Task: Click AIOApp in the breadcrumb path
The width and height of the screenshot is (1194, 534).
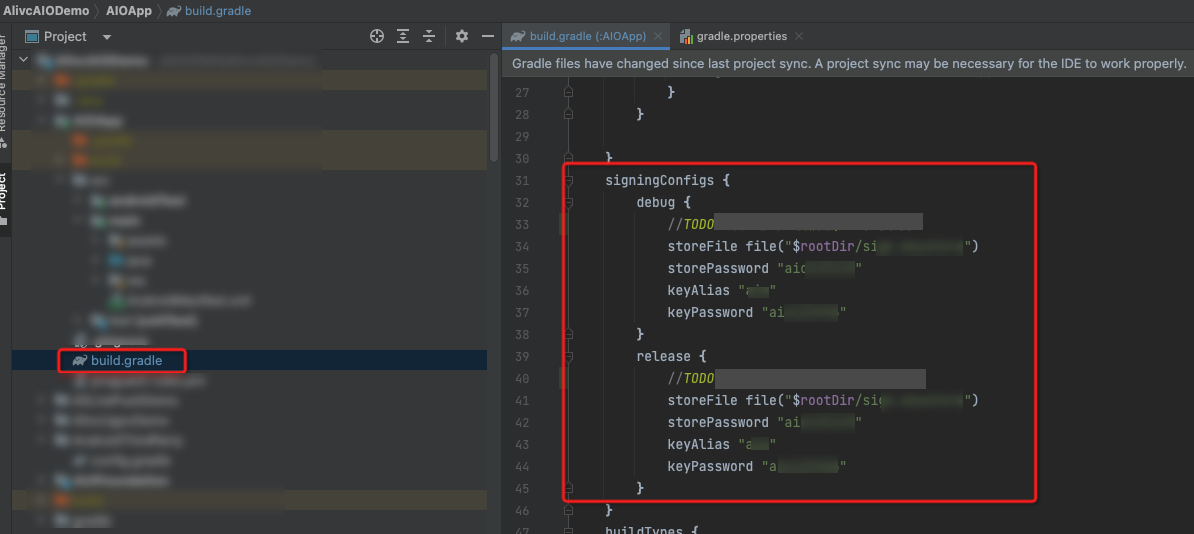Action: [x=128, y=11]
